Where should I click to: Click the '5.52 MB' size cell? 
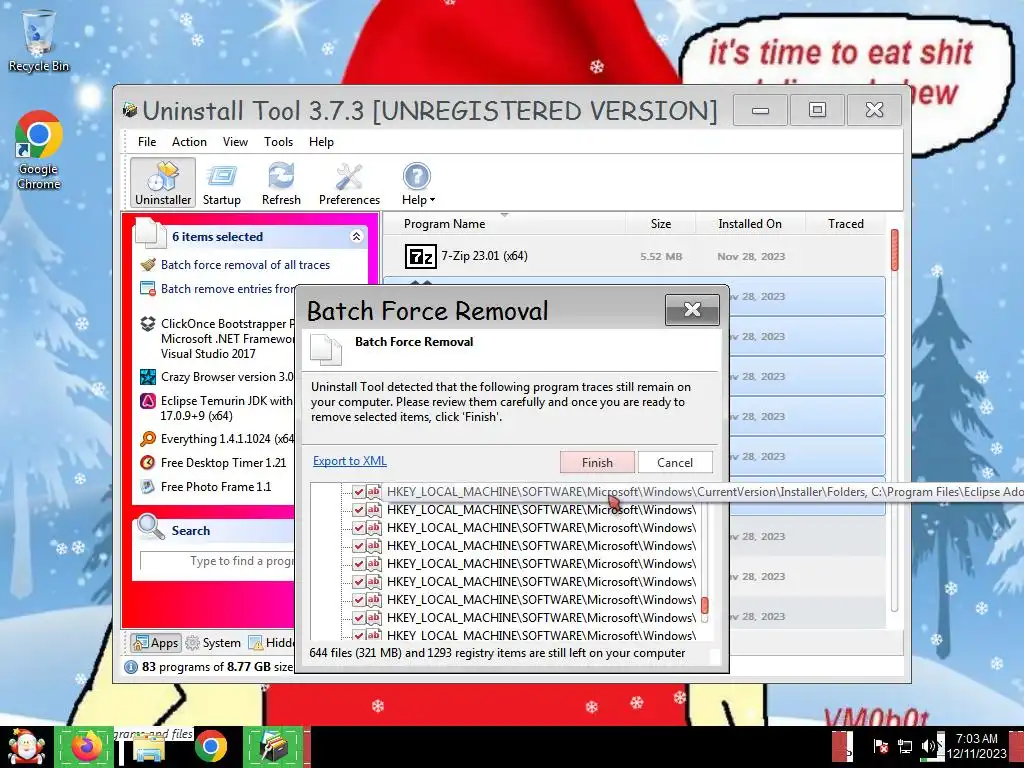coord(661,257)
